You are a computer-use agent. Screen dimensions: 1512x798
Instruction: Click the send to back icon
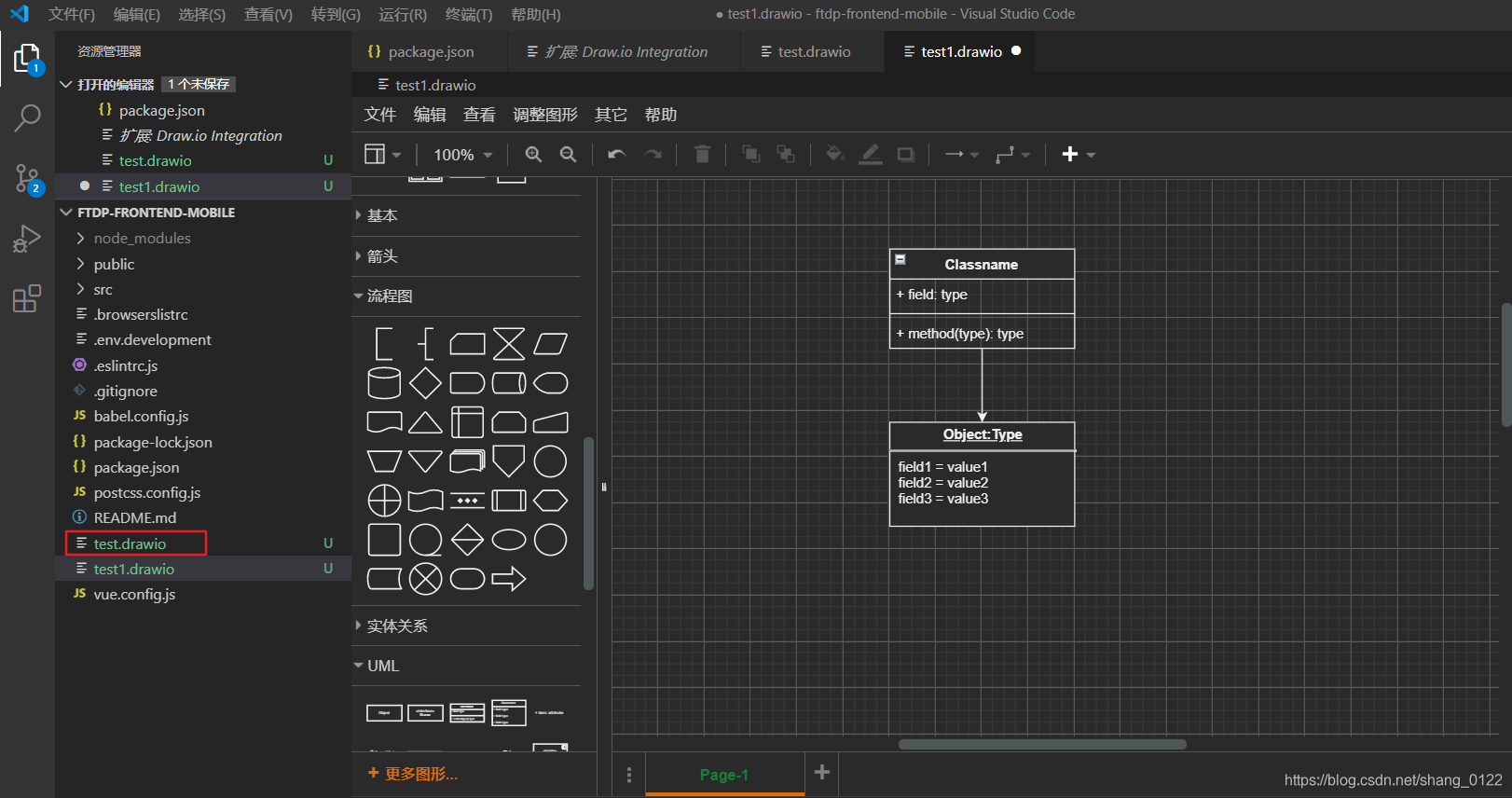coord(786,154)
